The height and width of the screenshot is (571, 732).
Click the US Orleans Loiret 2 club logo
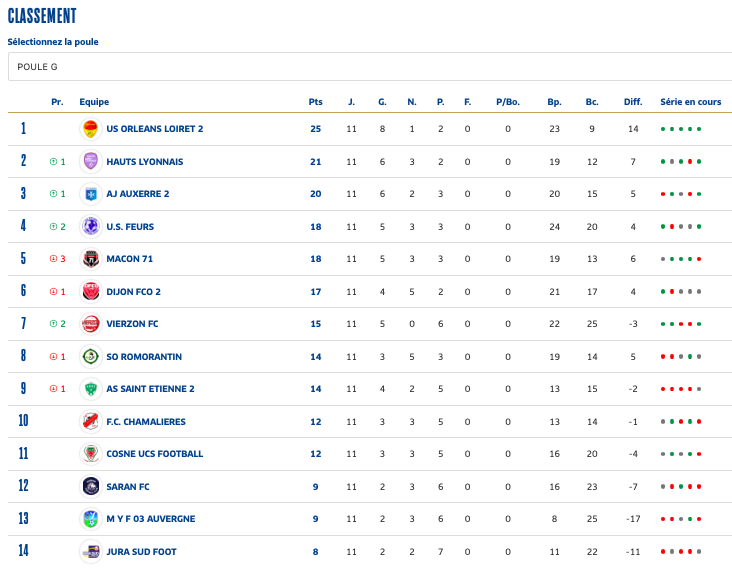tap(90, 129)
